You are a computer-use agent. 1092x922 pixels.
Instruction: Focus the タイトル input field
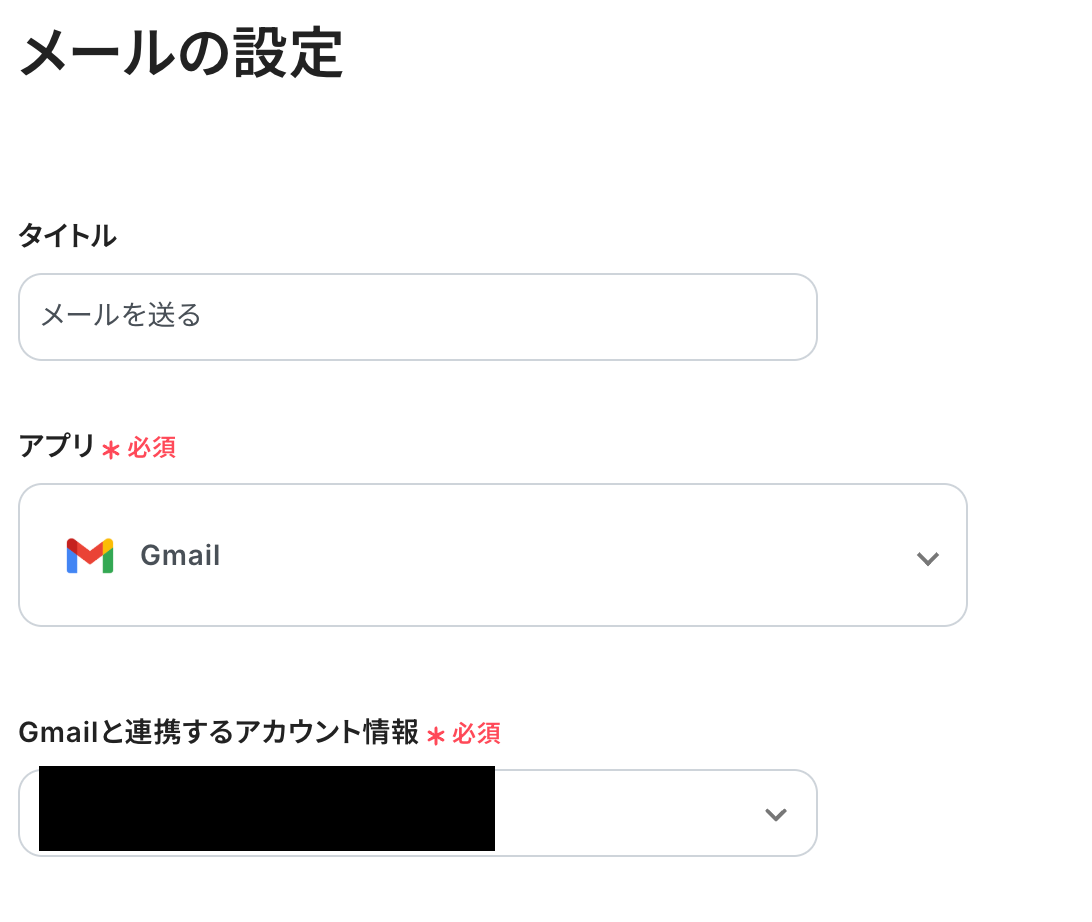417,317
